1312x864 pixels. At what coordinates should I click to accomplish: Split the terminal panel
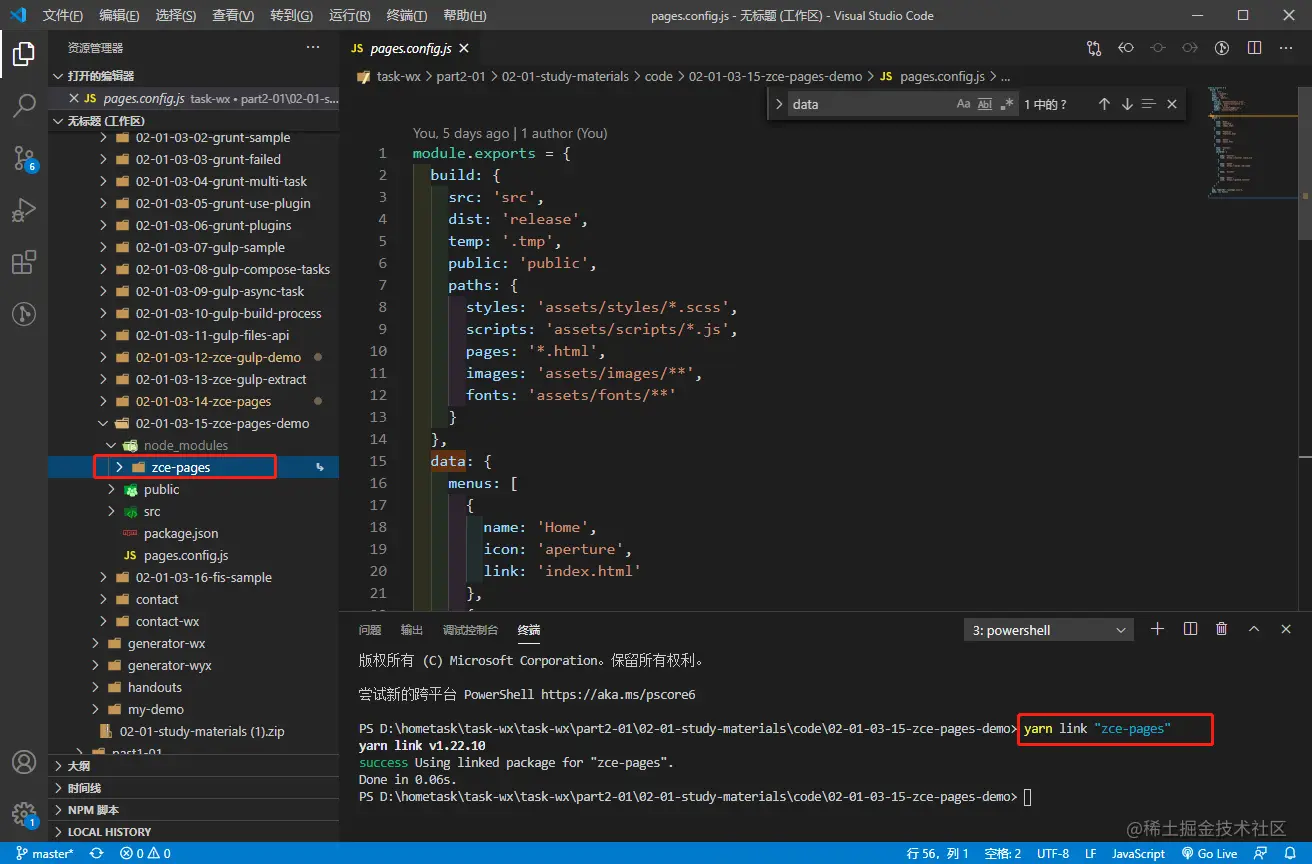coord(1190,629)
